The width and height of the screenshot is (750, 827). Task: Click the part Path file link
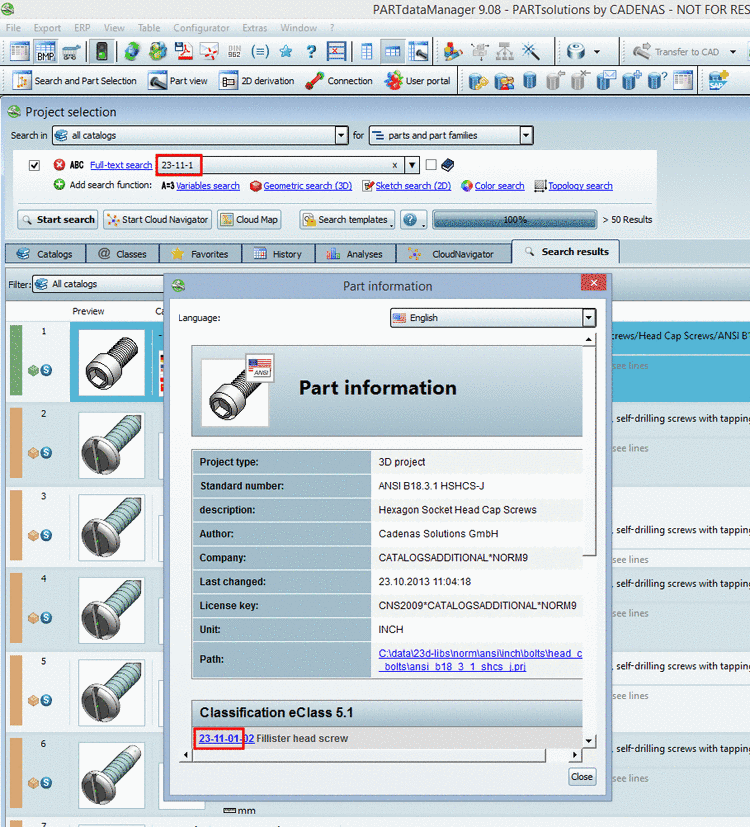(x=480, y=660)
